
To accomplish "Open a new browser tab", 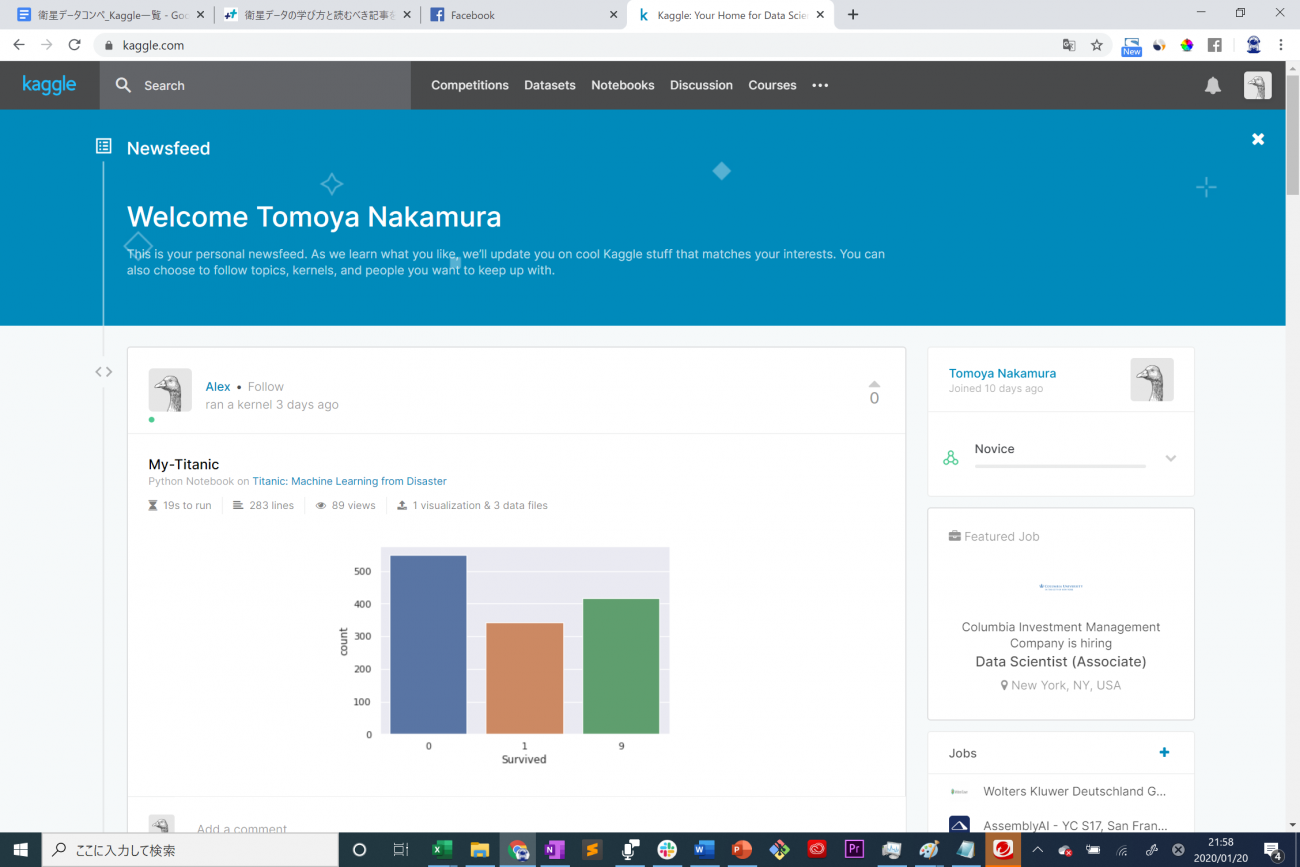I will (x=853, y=15).
